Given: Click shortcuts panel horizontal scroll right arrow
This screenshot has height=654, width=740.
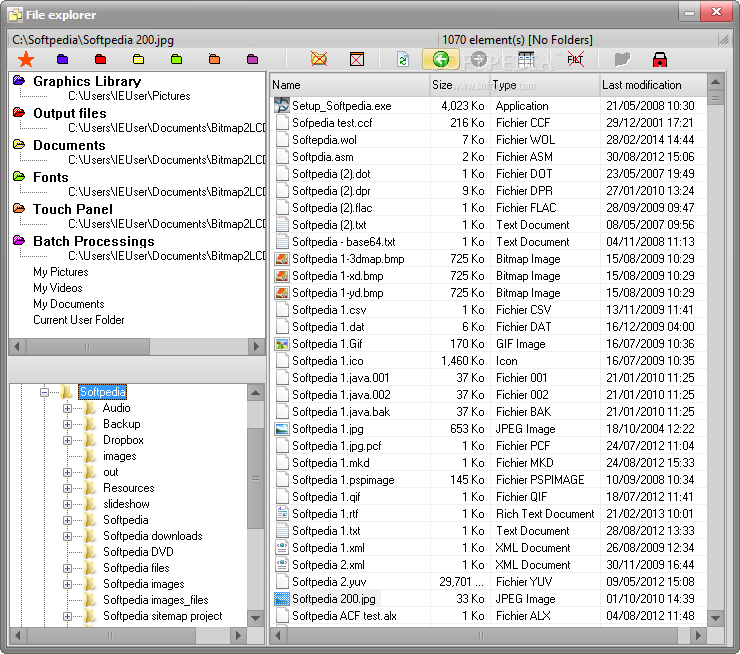Looking at the screenshot, I should tap(256, 346).
